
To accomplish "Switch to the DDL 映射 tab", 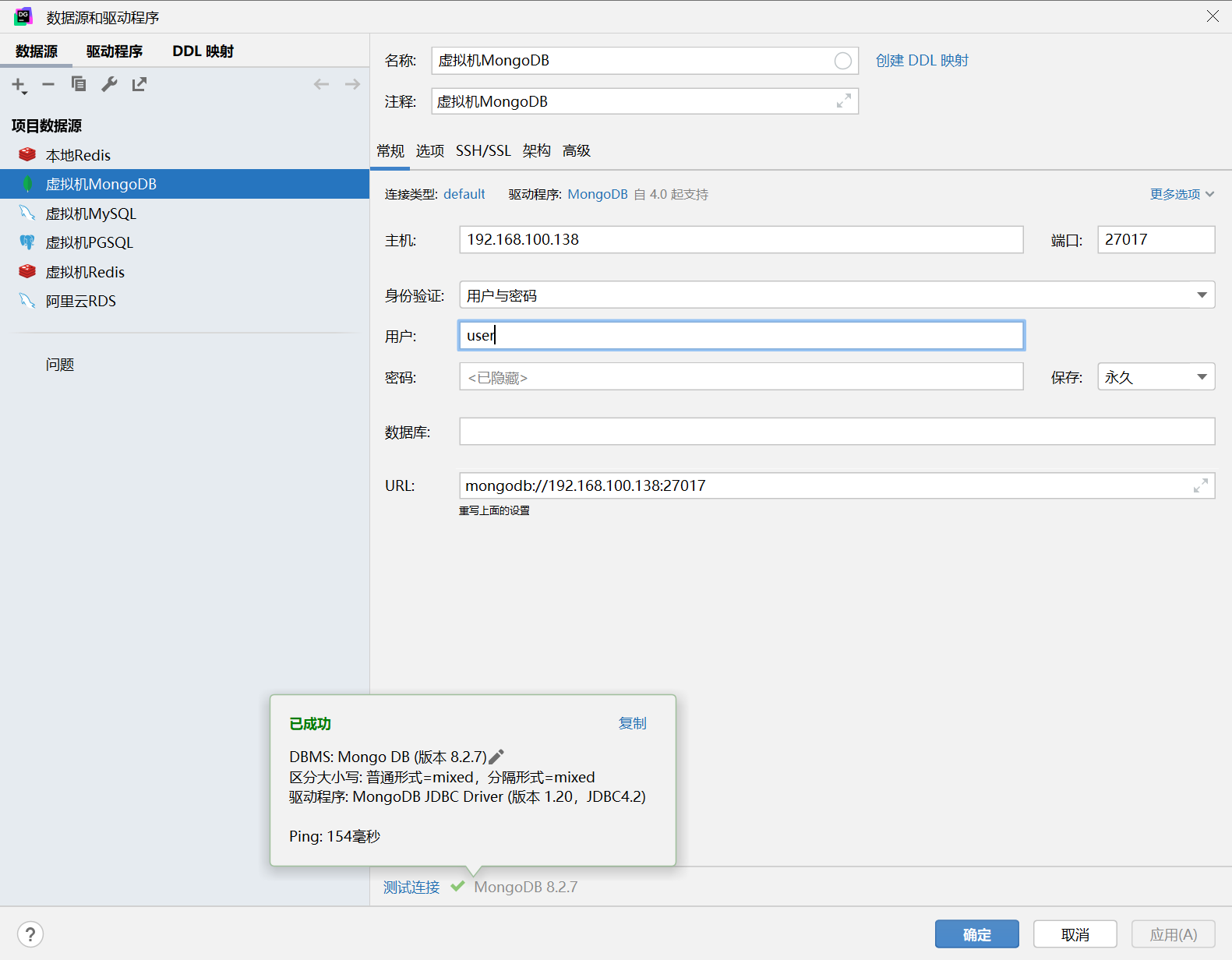I will click(x=203, y=51).
